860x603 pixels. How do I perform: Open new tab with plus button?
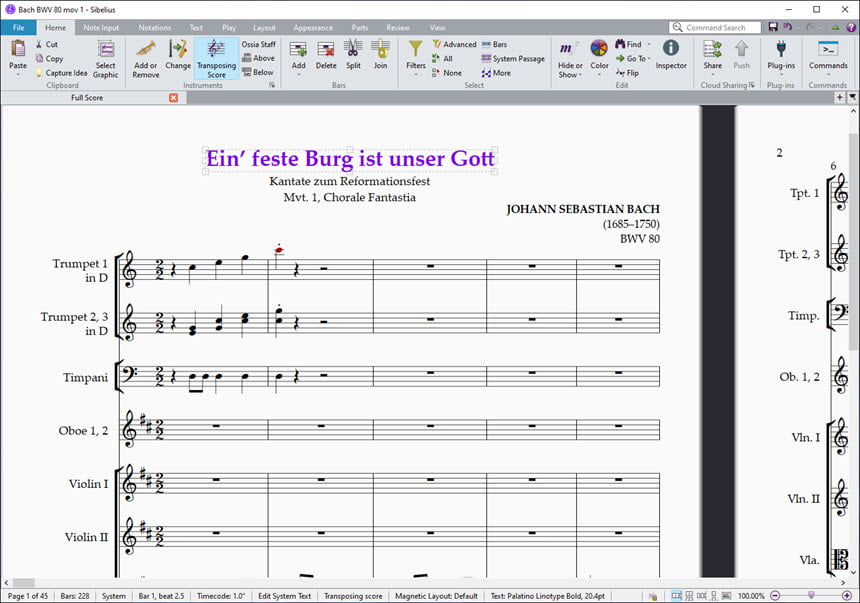coord(840,98)
